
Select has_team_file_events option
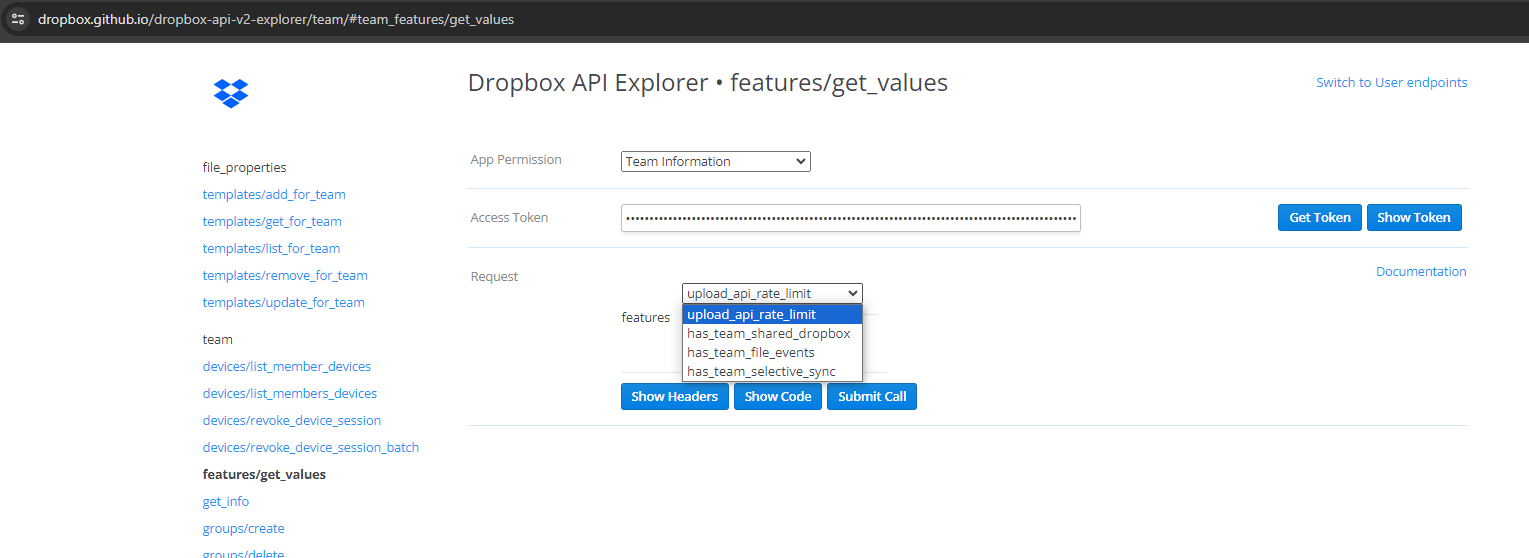tap(750, 353)
